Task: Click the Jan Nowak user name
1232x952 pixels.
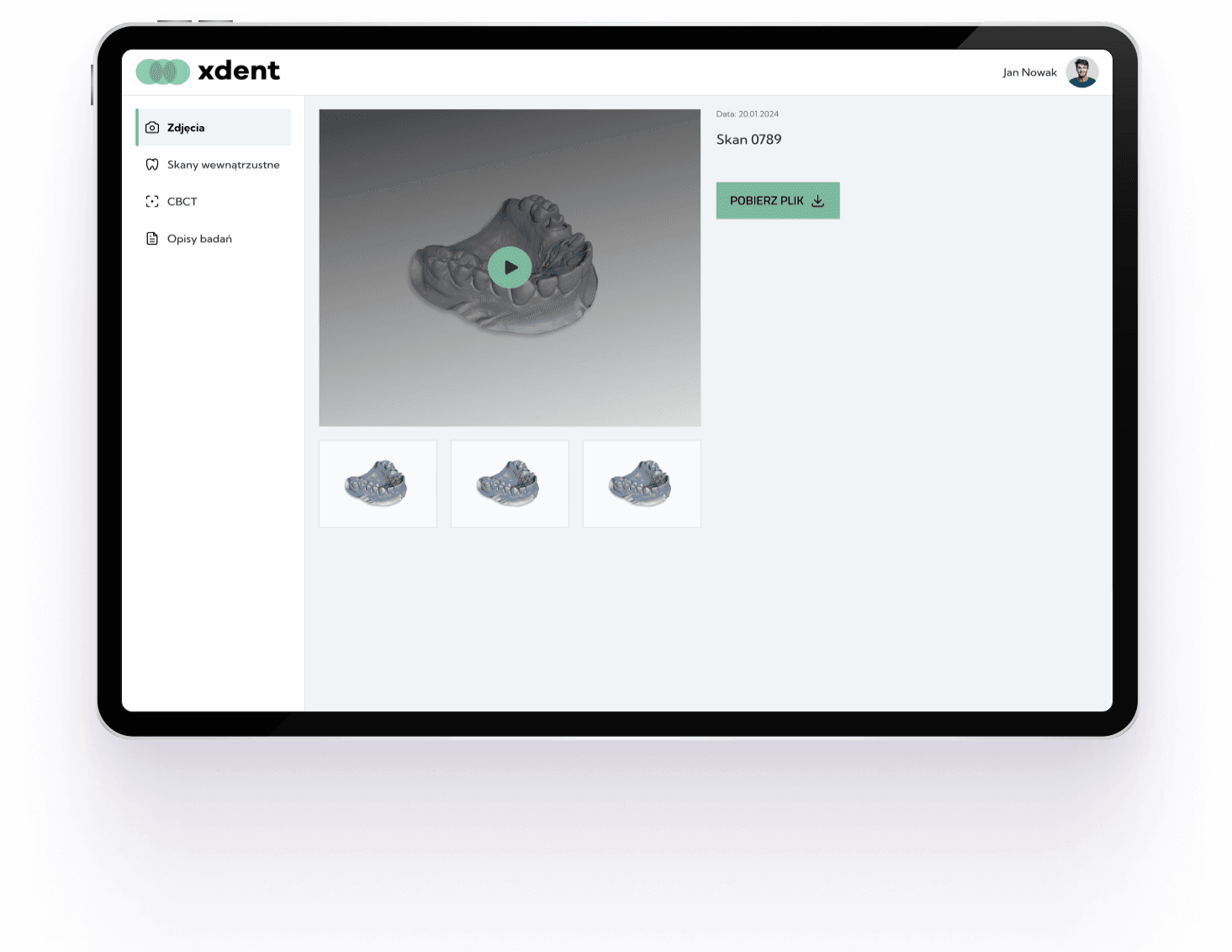Action: pos(1029,73)
